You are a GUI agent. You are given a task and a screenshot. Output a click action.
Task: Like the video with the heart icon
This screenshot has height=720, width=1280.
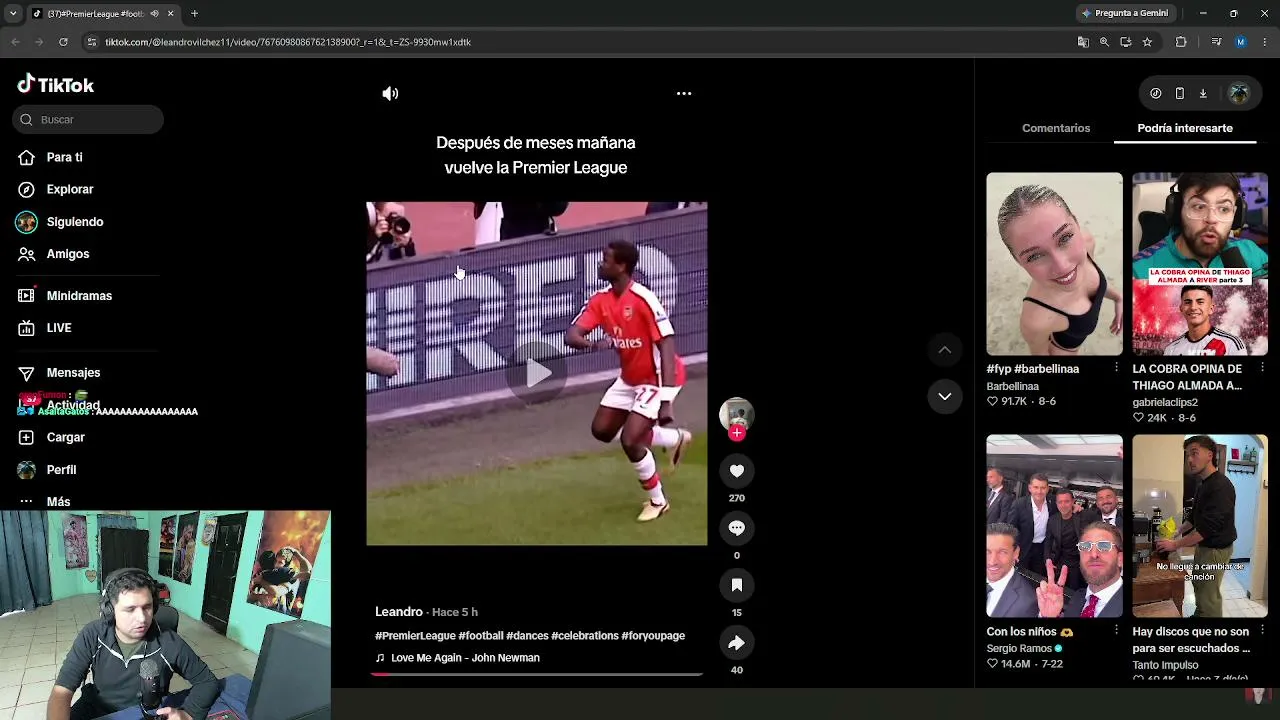point(737,470)
